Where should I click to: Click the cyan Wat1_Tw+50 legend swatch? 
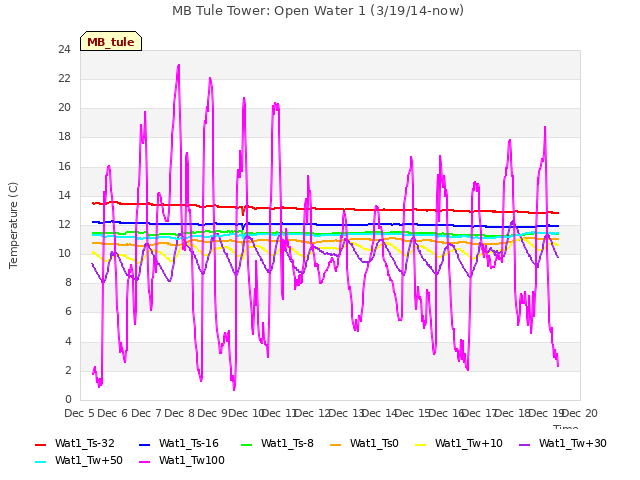point(41,462)
